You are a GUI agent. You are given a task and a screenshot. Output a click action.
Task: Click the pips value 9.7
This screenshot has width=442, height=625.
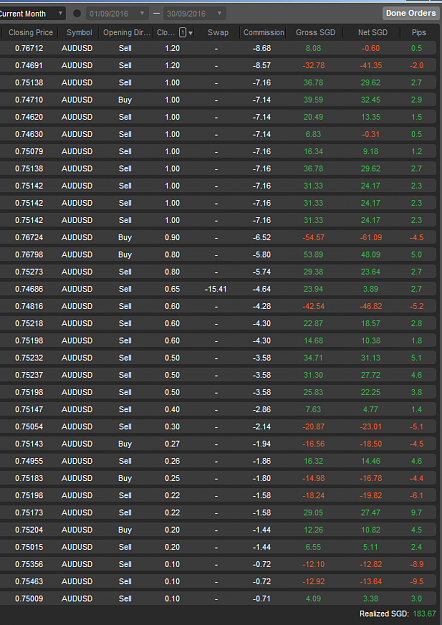416,513
